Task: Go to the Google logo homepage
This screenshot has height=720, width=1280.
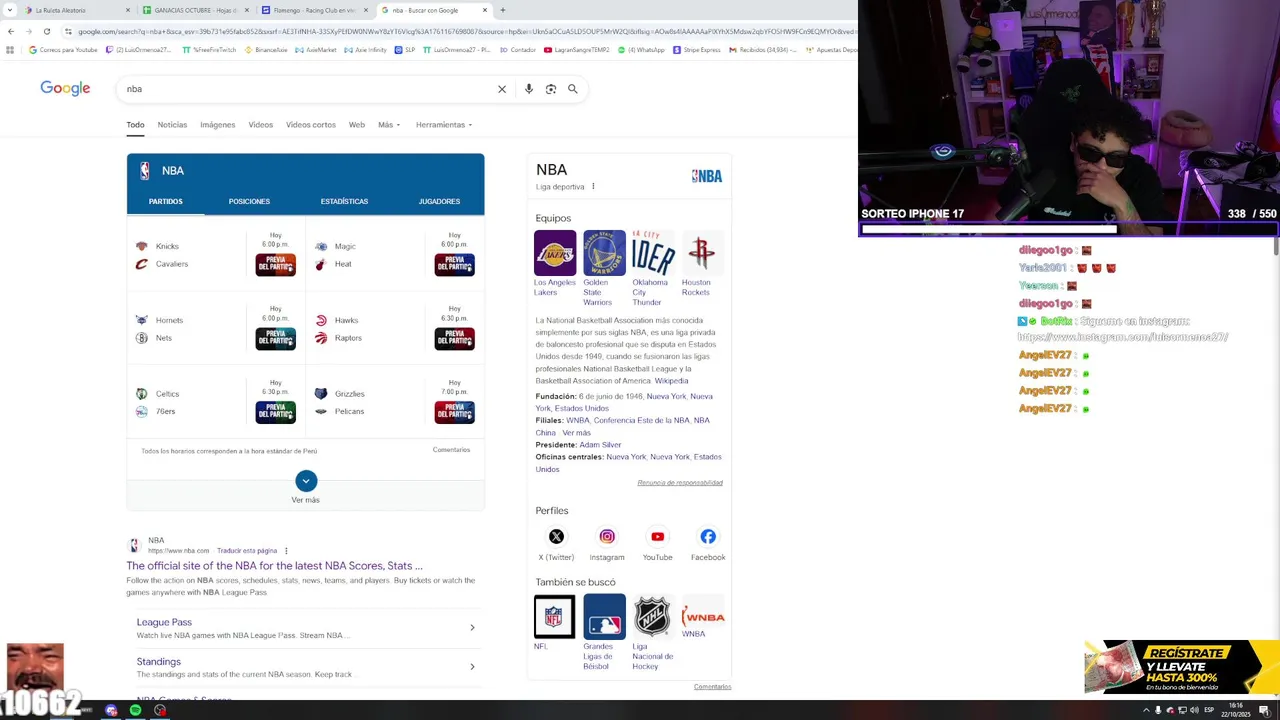Action: click(x=65, y=89)
